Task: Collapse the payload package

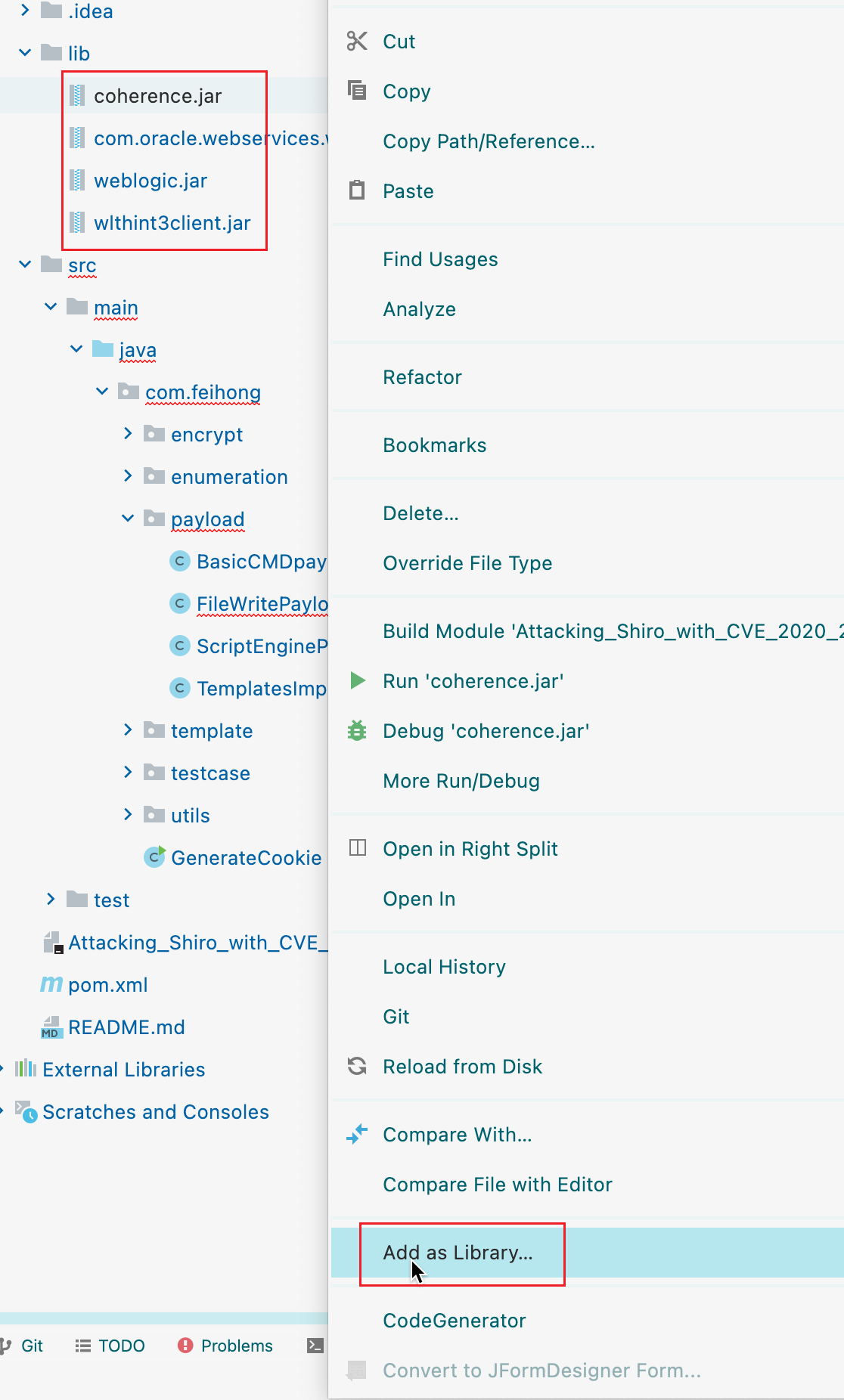Action: point(128,519)
